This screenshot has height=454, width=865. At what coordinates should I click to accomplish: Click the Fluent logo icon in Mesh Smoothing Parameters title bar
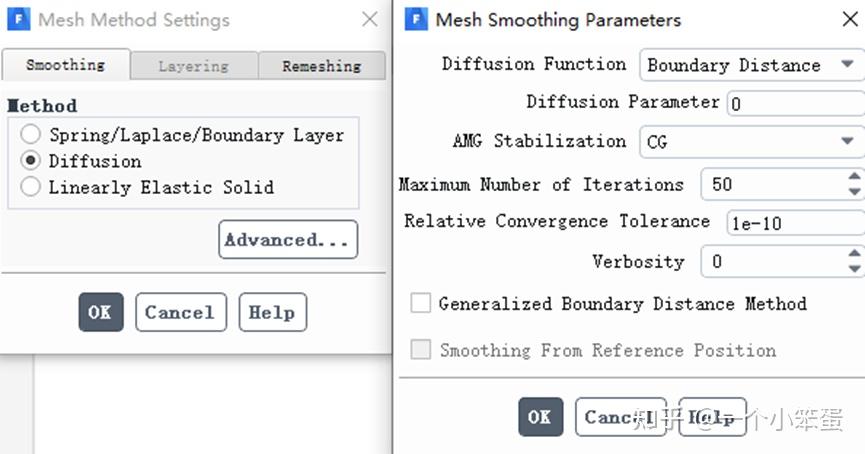coord(417,19)
